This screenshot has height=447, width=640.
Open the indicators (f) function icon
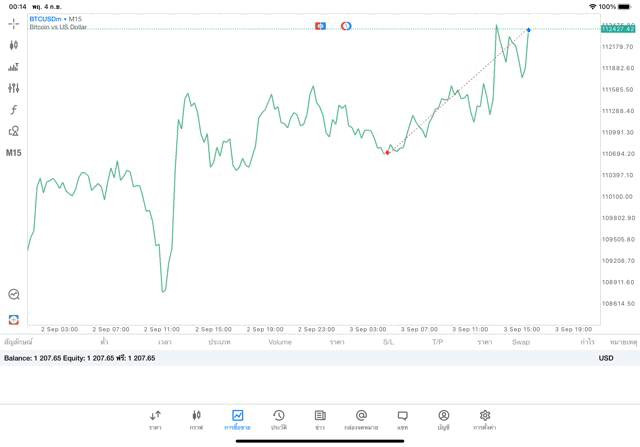[x=14, y=110]
